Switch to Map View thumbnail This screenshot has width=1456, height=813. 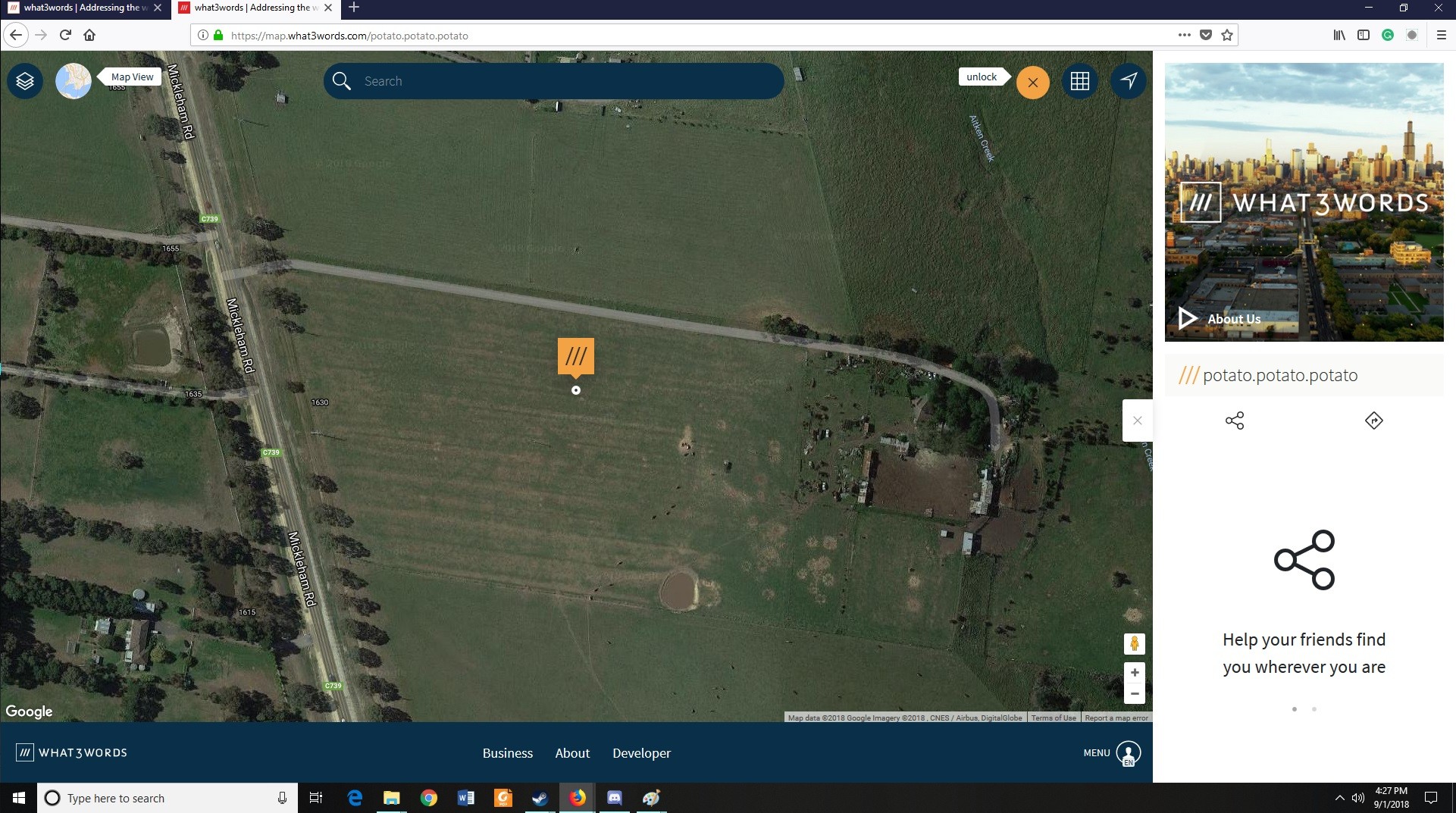click(74, 81)
